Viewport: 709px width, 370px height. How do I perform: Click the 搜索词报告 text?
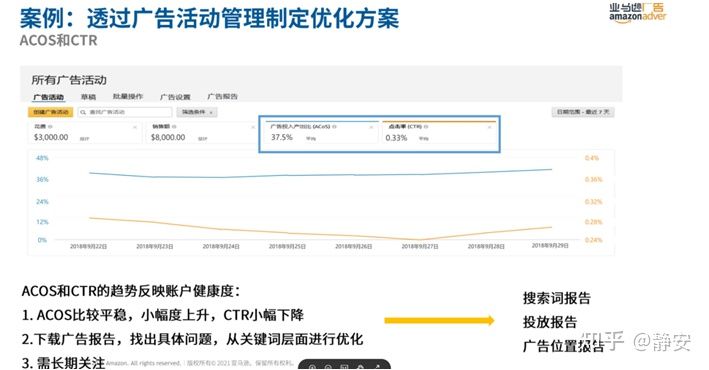[557, 298]
